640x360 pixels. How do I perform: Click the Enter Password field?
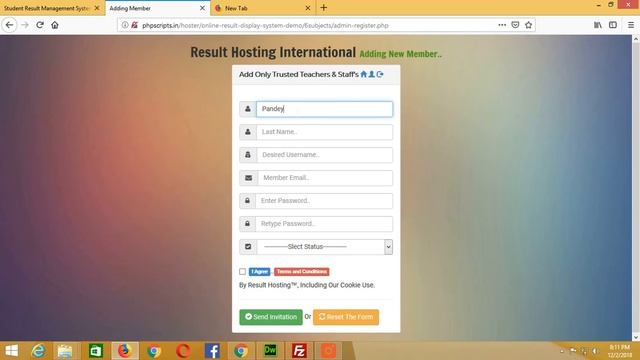coord(324,201)
